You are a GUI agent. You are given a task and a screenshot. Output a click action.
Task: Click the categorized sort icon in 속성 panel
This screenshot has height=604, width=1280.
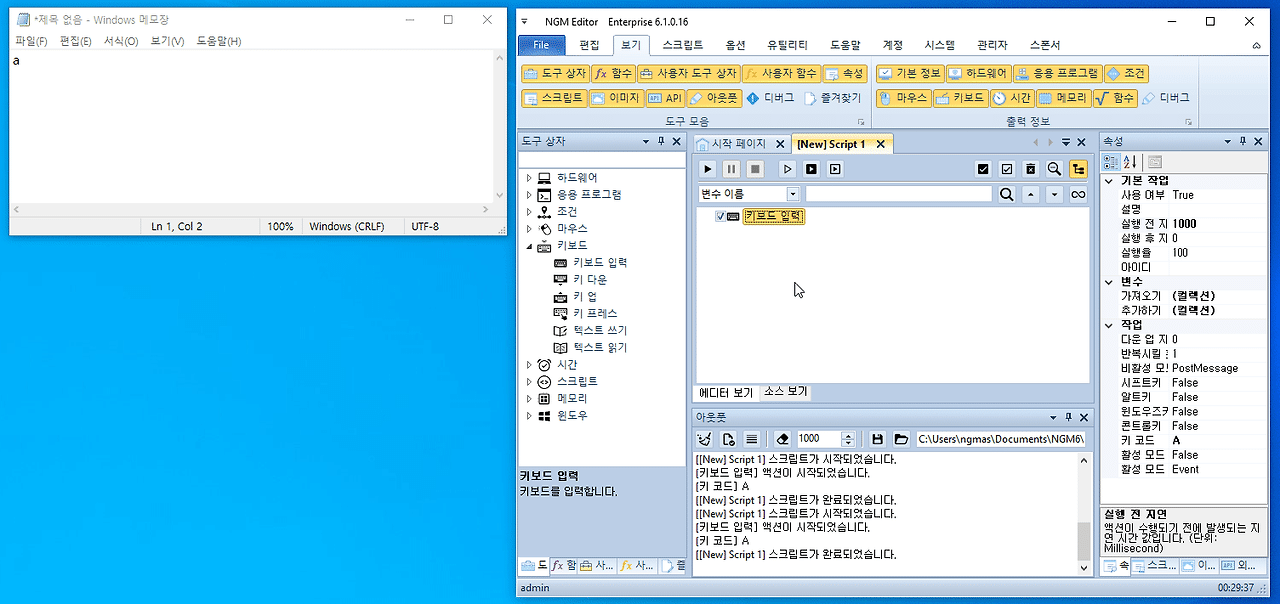tap(1112, 162)
